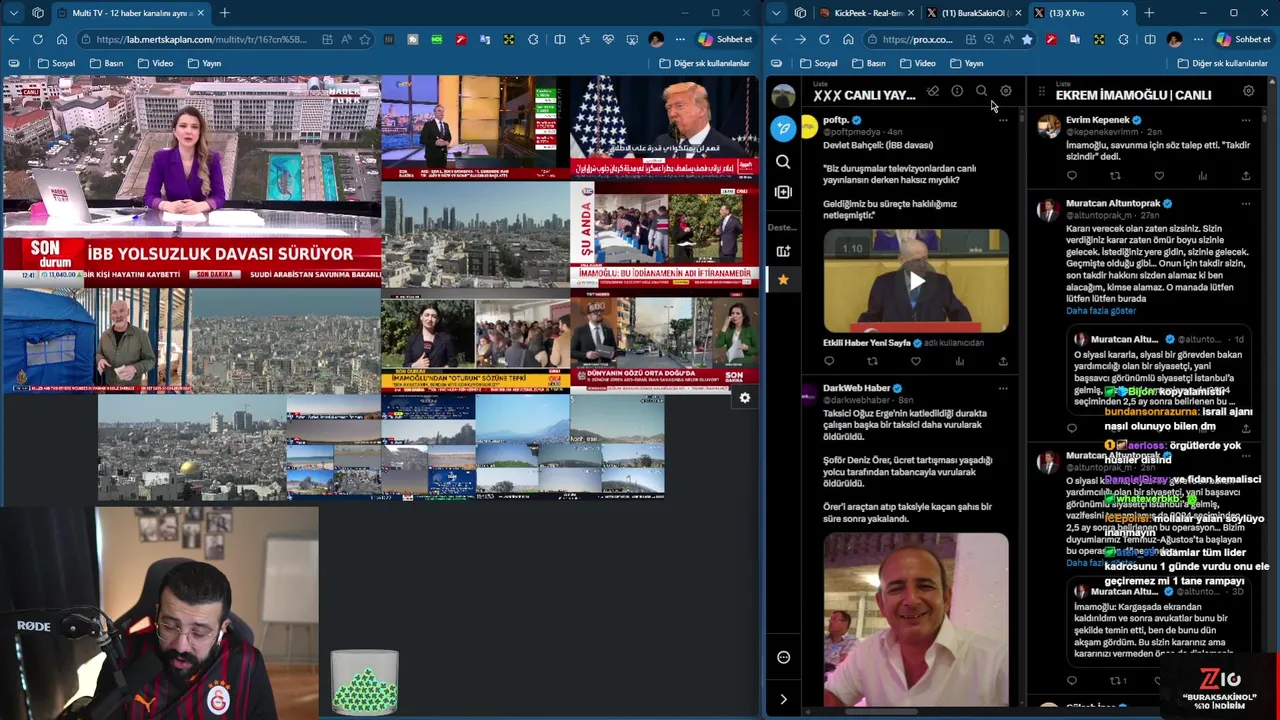The image size is (1280, 720).
Task: Open the X Pro compose post button
Action: click(783, 128)
